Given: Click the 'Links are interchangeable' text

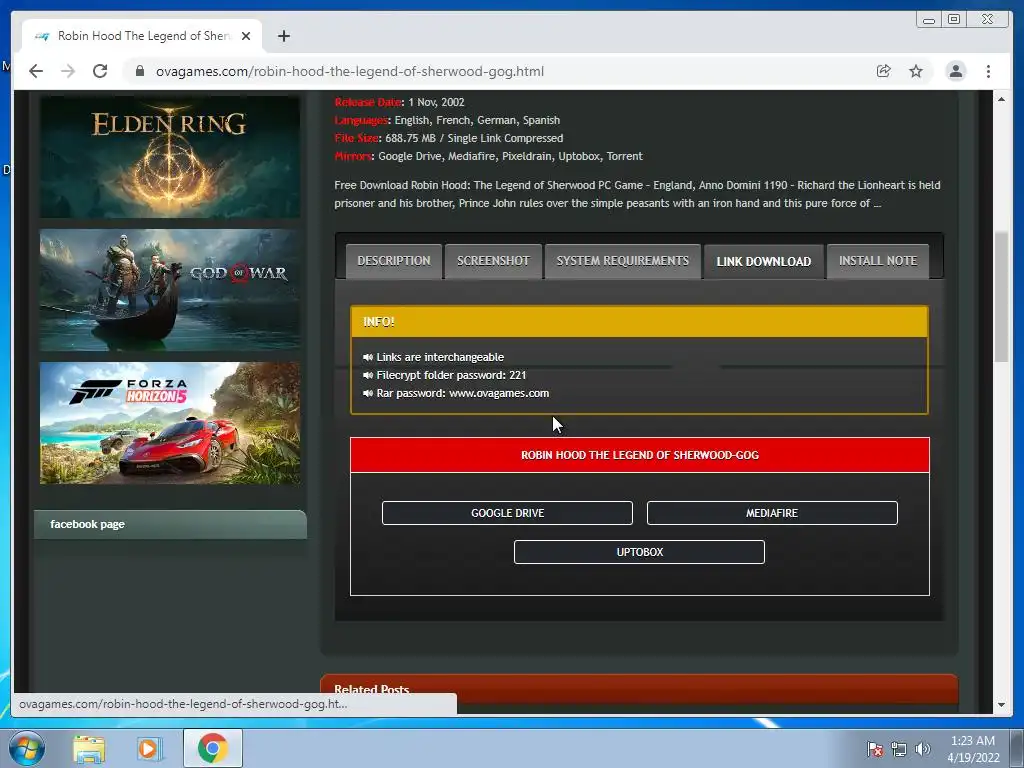Looking at the screenshot, I should (x=440, y=357).
